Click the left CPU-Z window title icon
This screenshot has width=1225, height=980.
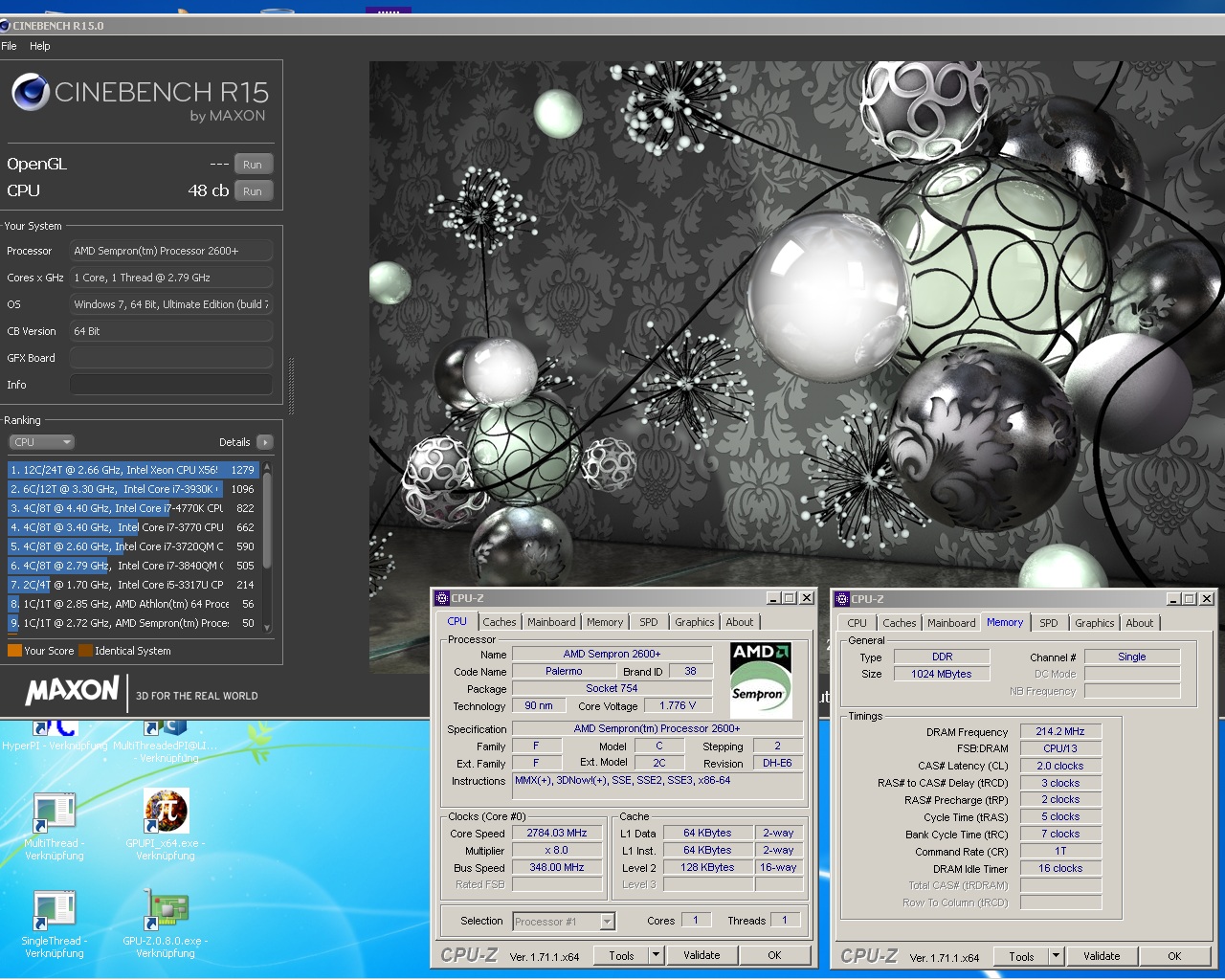click(x=442, y=598)
